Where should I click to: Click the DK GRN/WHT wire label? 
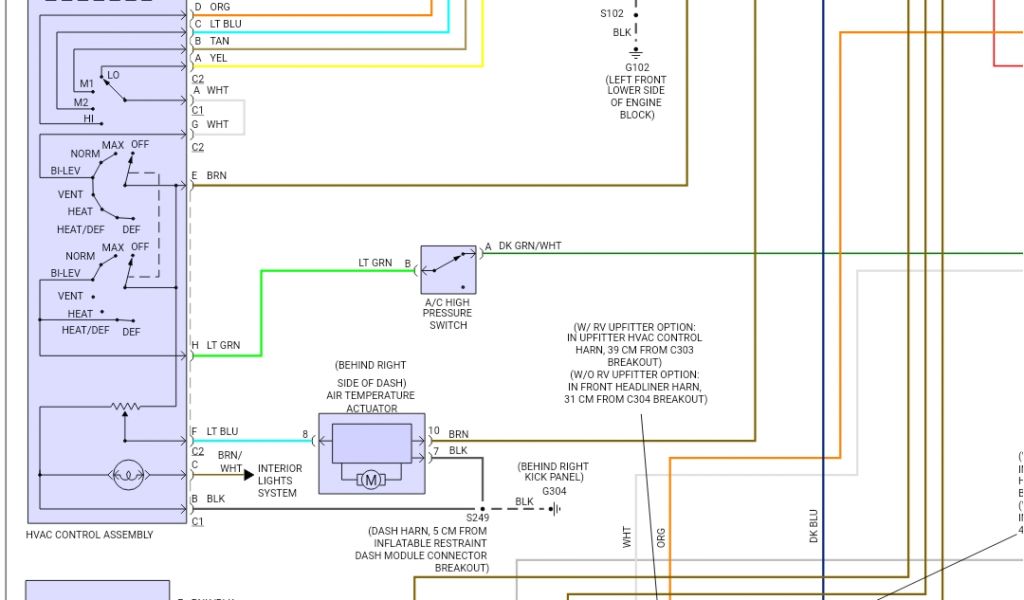coord(530,246)
